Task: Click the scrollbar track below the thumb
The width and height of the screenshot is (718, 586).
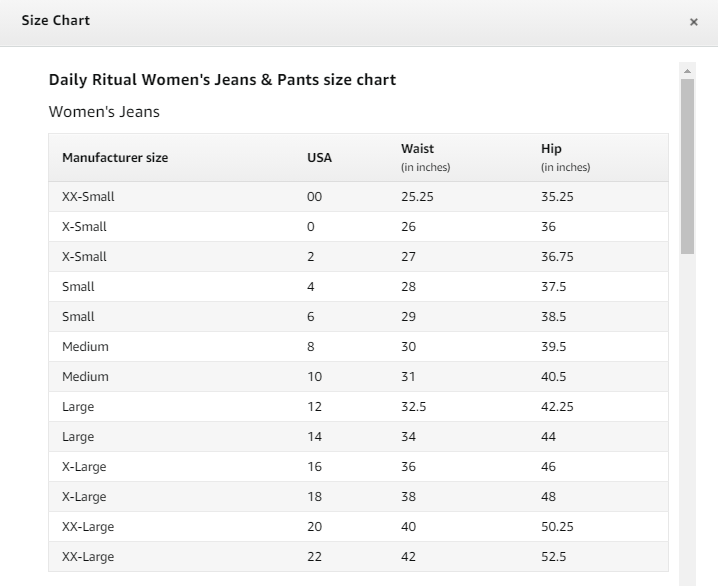Action: click(x=687, y=419)
